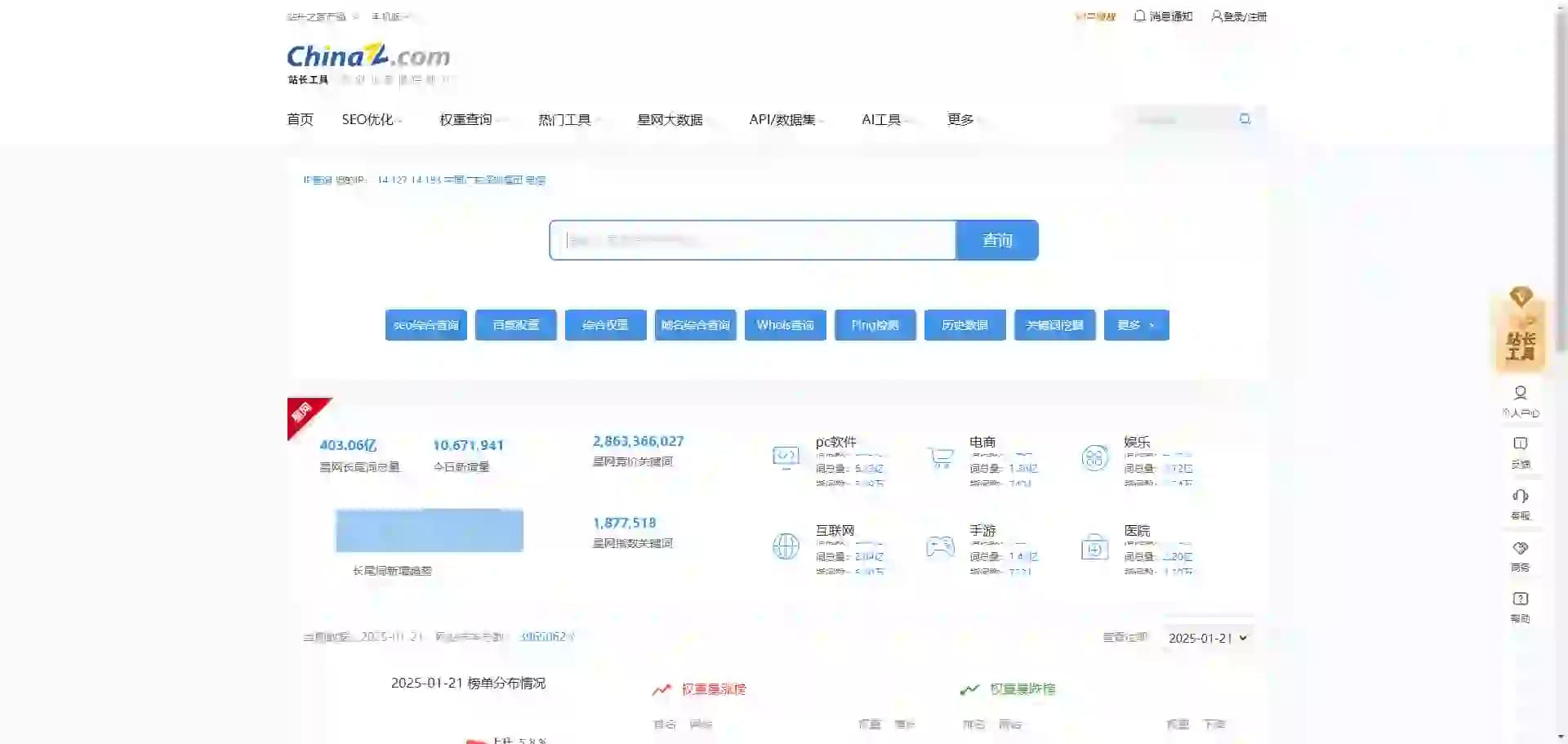Click the 娱乐 category icon
Viewport: 1568px width, 744px height.
pos(1094,457)
